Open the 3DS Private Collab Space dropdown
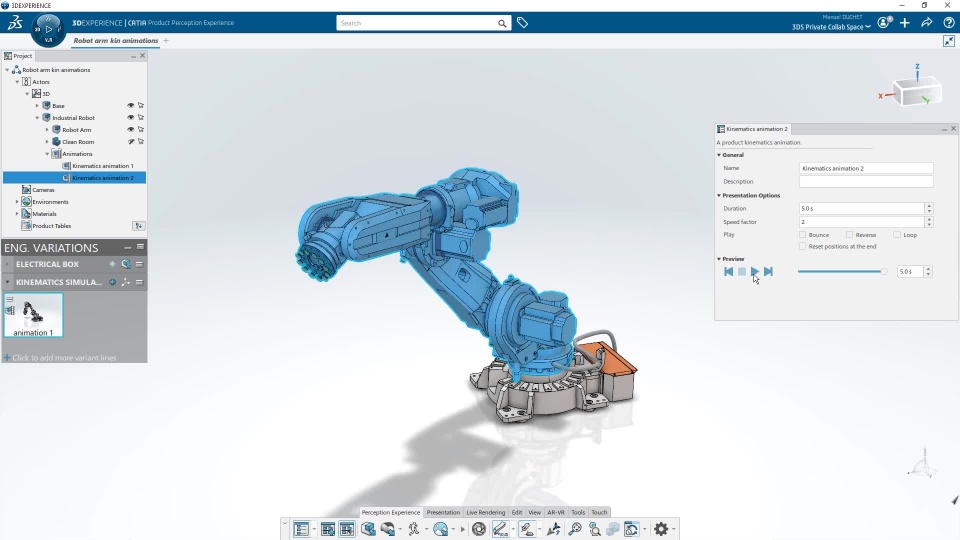 pyautogui.click(x=831, y=27)
